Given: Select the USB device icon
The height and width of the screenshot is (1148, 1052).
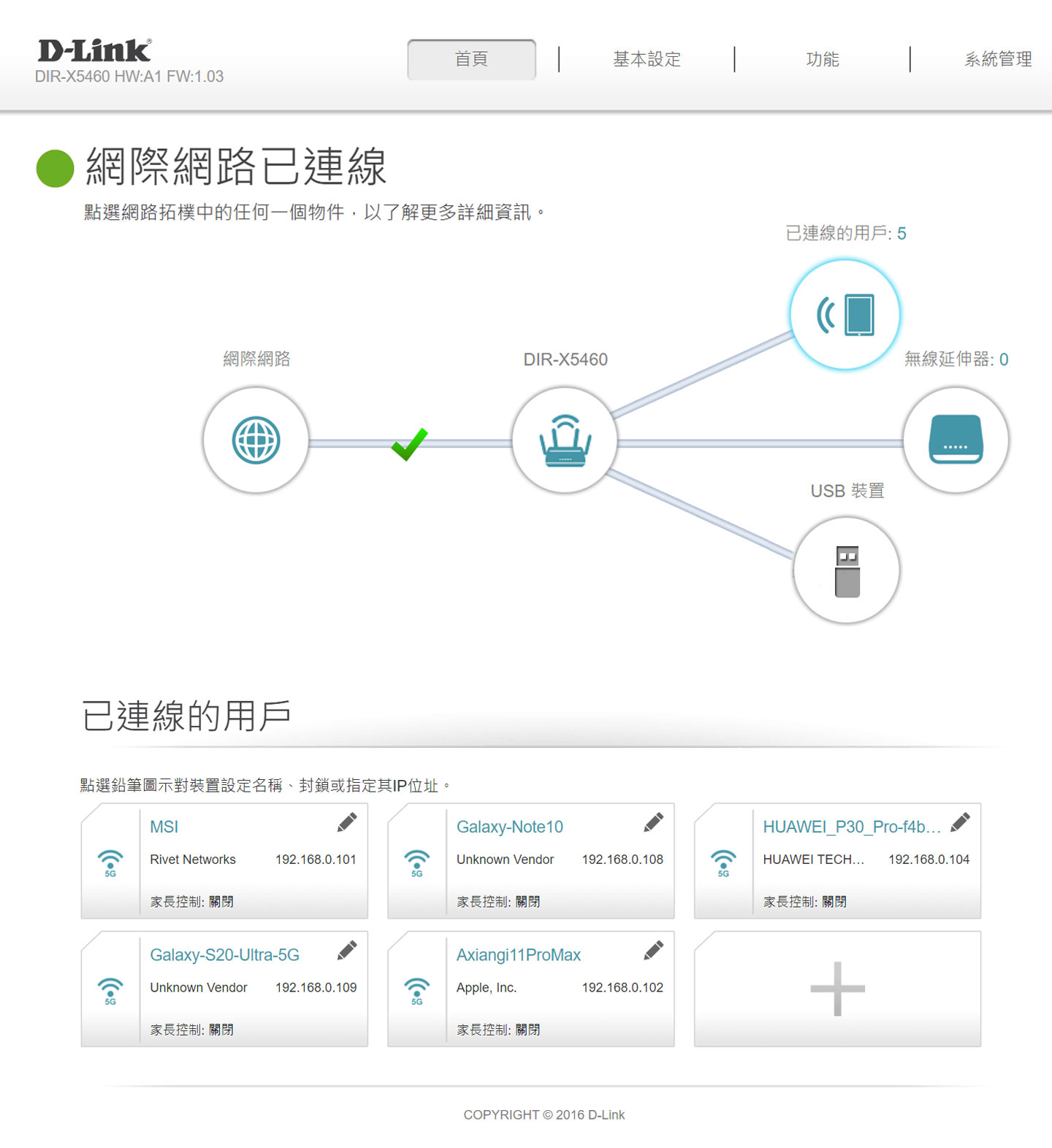Looking at the screenshot, I should [846, 570].
